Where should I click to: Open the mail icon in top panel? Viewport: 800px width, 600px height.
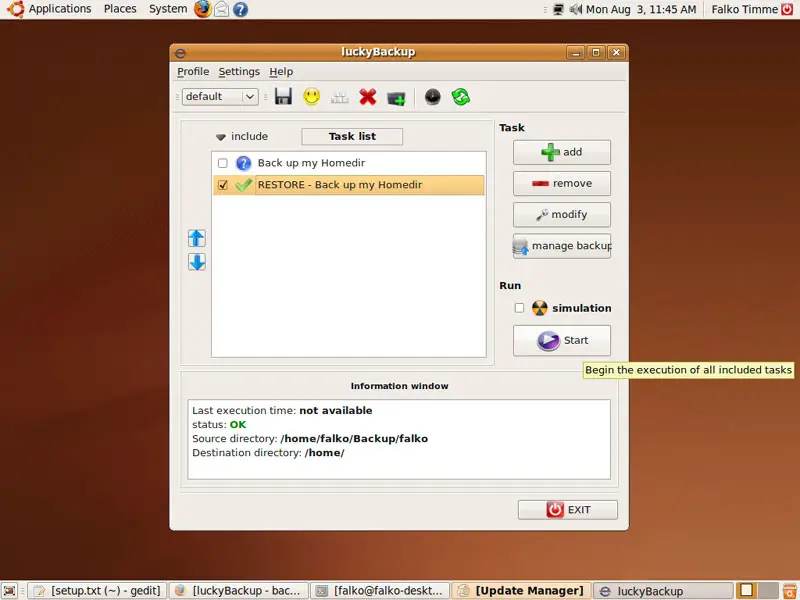pos(221,9)
